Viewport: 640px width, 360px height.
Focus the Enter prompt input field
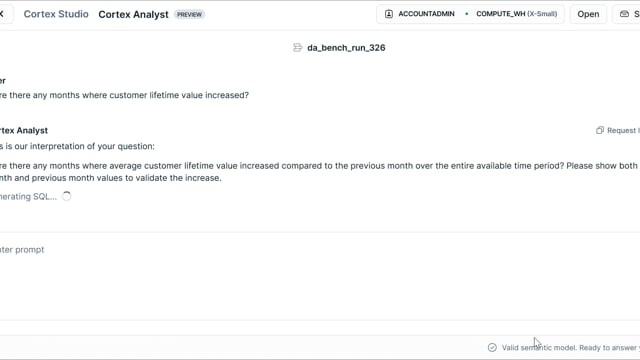[320, 250]
